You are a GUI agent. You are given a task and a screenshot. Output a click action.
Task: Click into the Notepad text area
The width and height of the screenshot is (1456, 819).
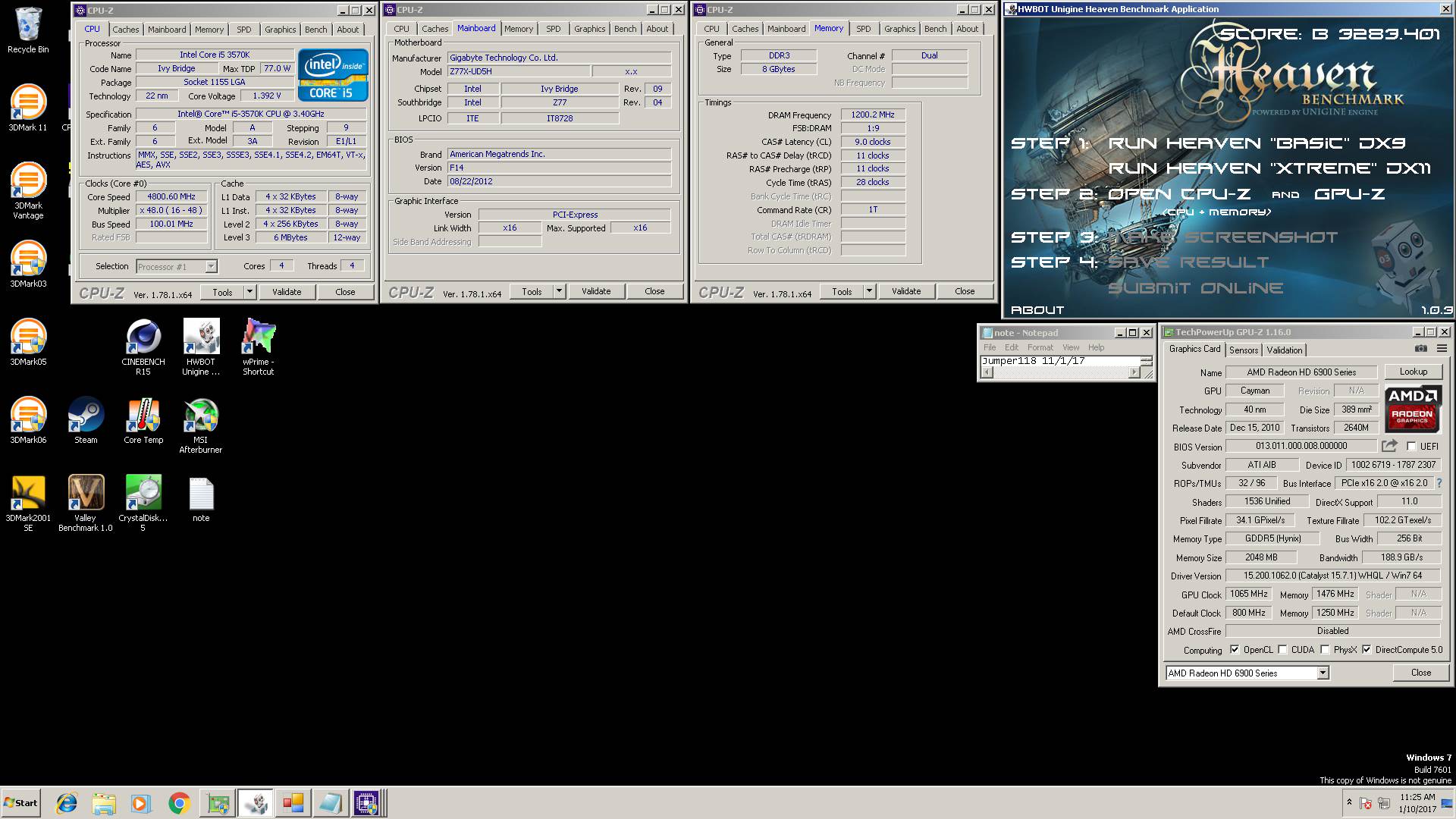[x=1060, y=361]
